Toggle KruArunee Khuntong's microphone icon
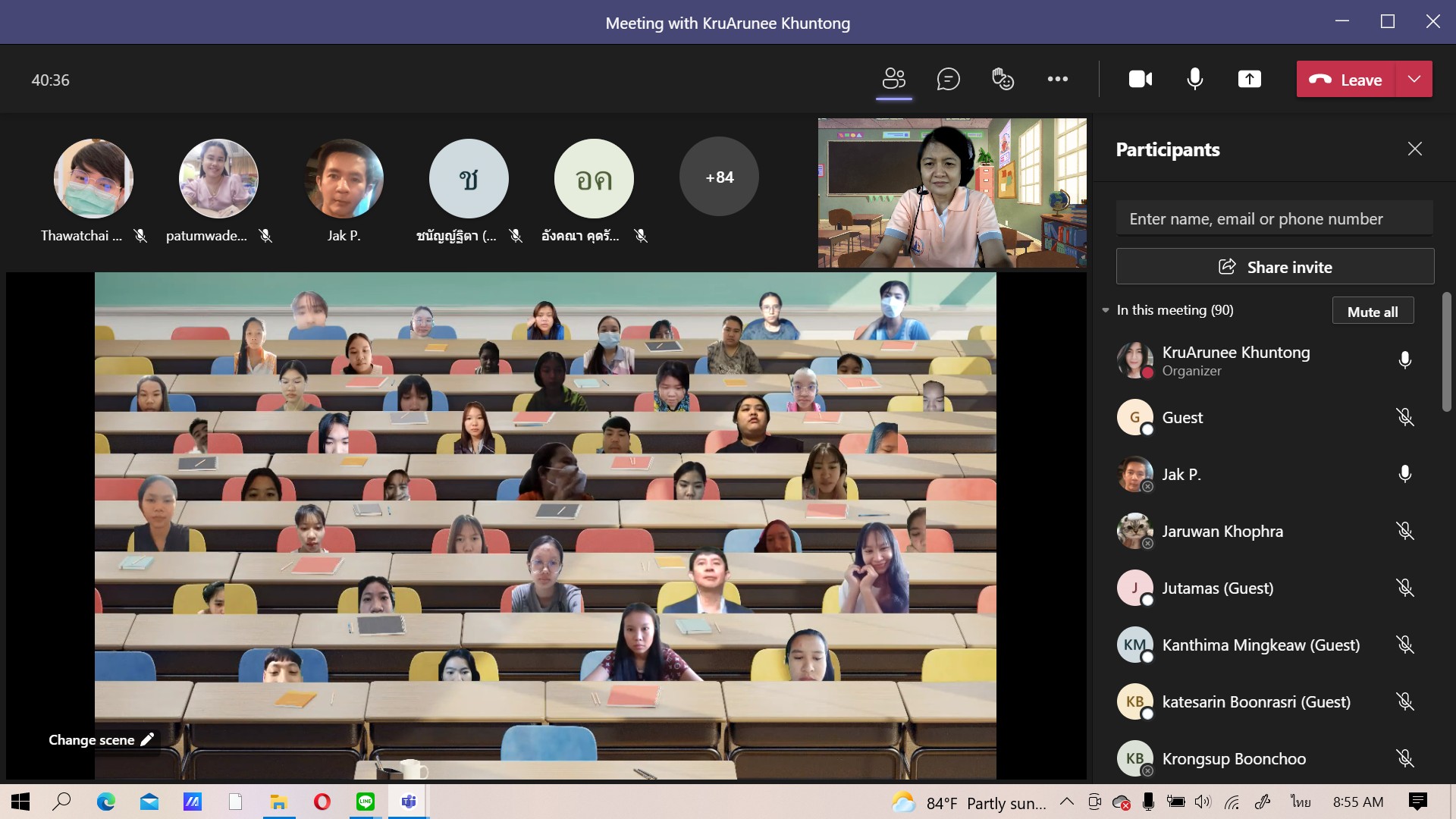 1405,360
